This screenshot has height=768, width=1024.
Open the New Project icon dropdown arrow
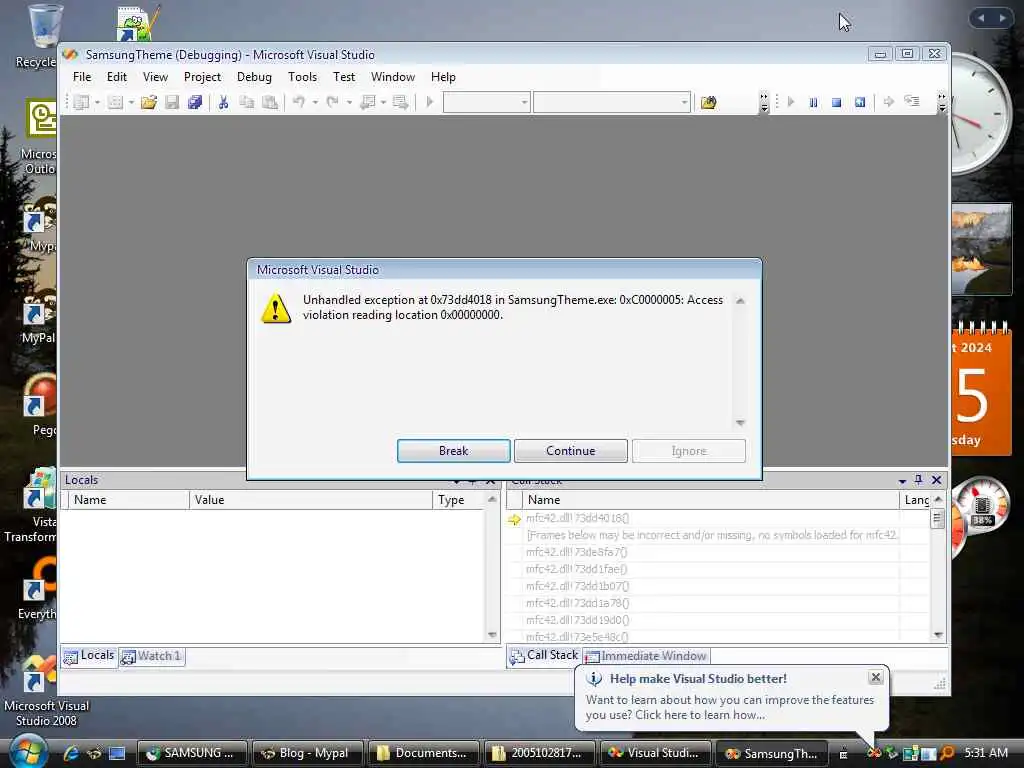coord(97,103)
